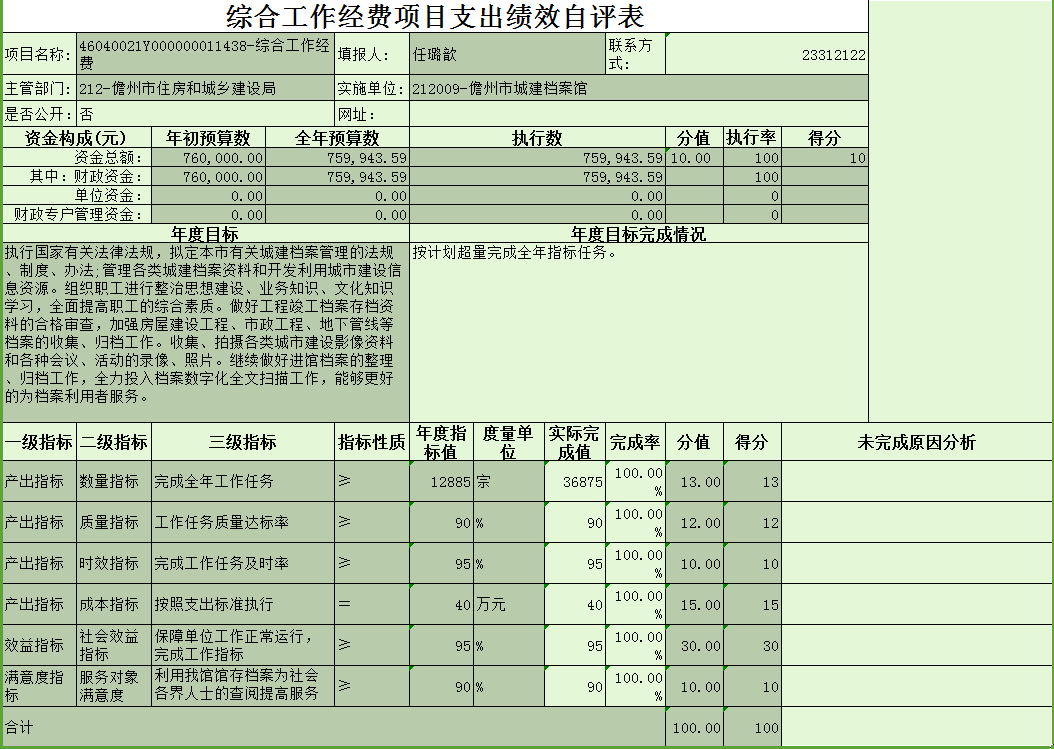
Task: Click the 完成率 column header
Action: click(635, 442)
